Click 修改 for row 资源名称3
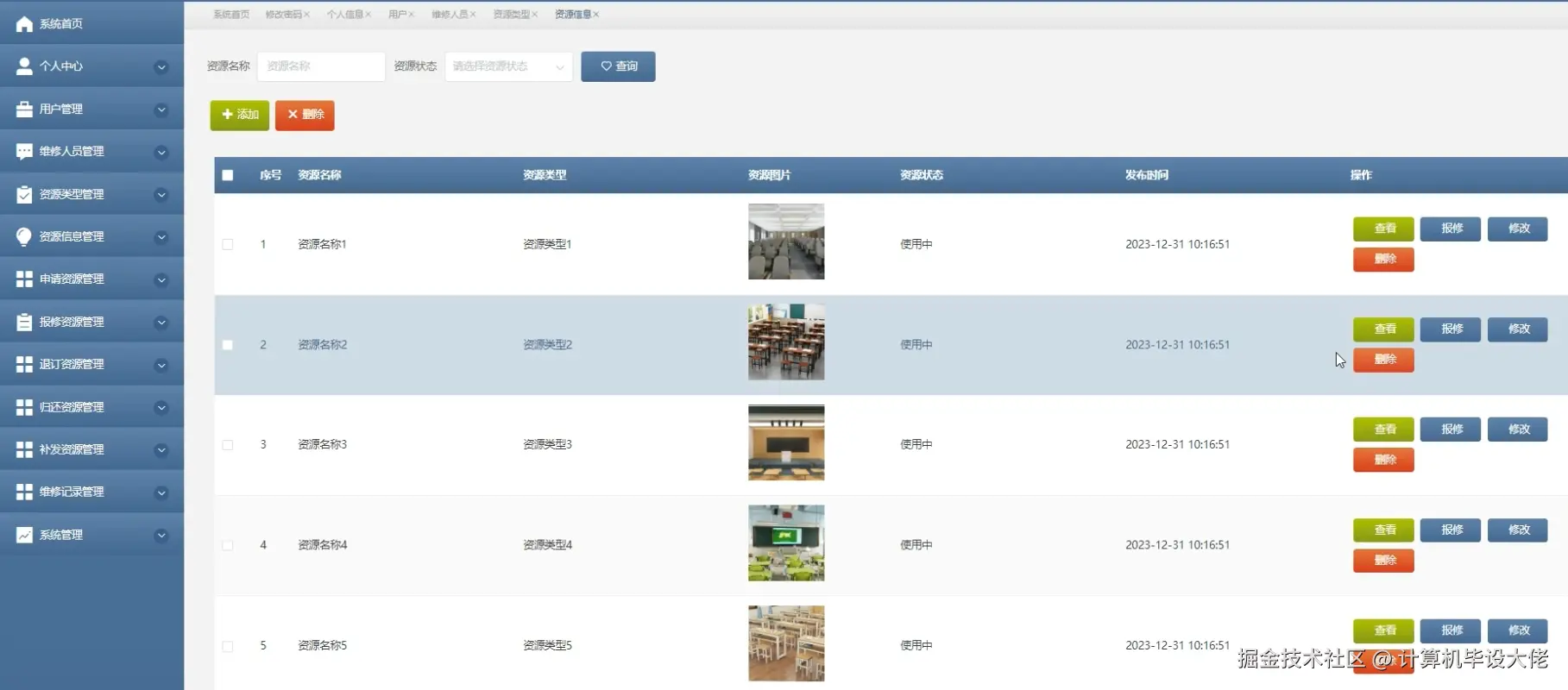The height and width of the screenshot is (690, 1568). [x=1518, y=430]
